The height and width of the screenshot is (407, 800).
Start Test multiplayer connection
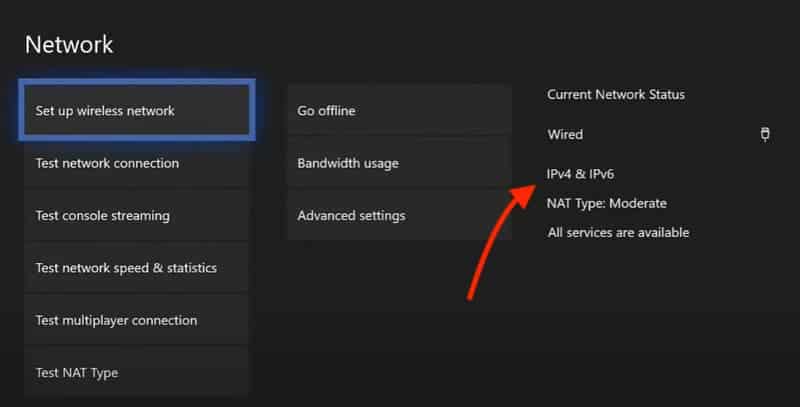[x=137, y=321]
